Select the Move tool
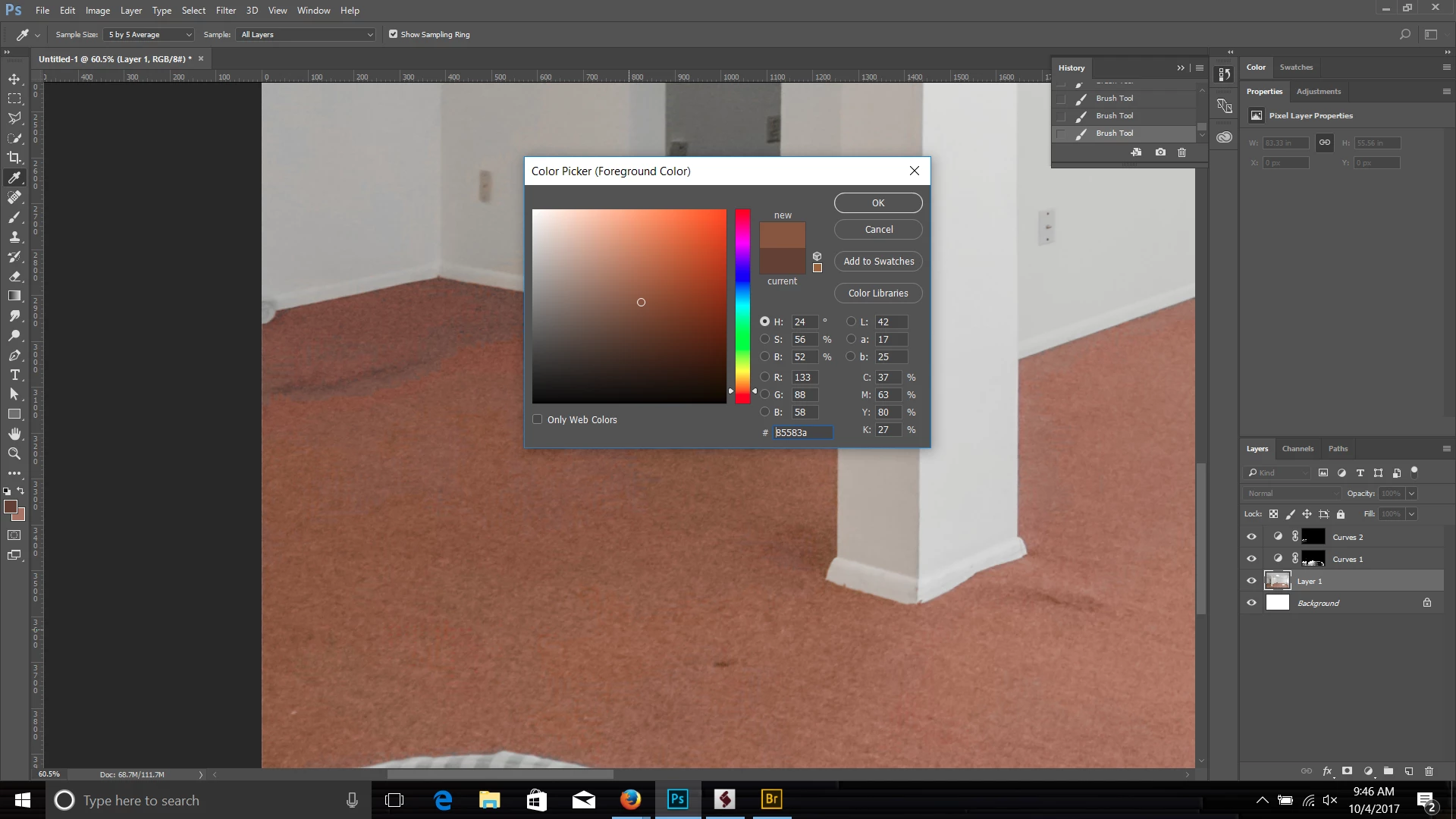 click(x=14, y=79)
